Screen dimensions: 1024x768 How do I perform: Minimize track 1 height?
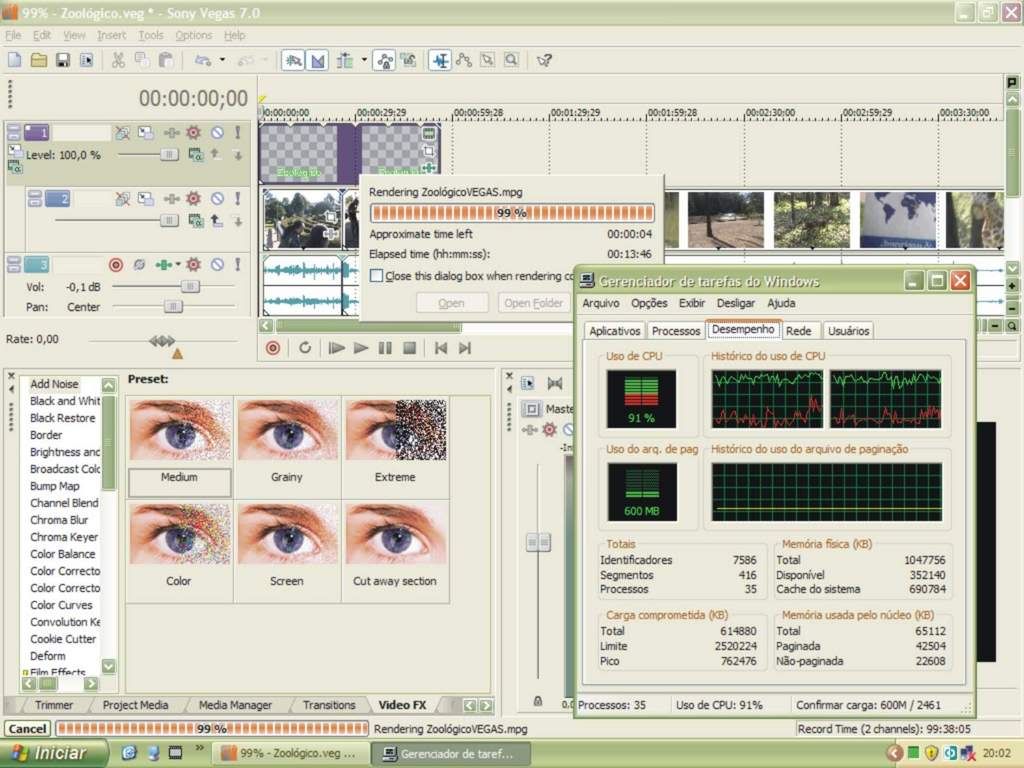pos(13,132)
